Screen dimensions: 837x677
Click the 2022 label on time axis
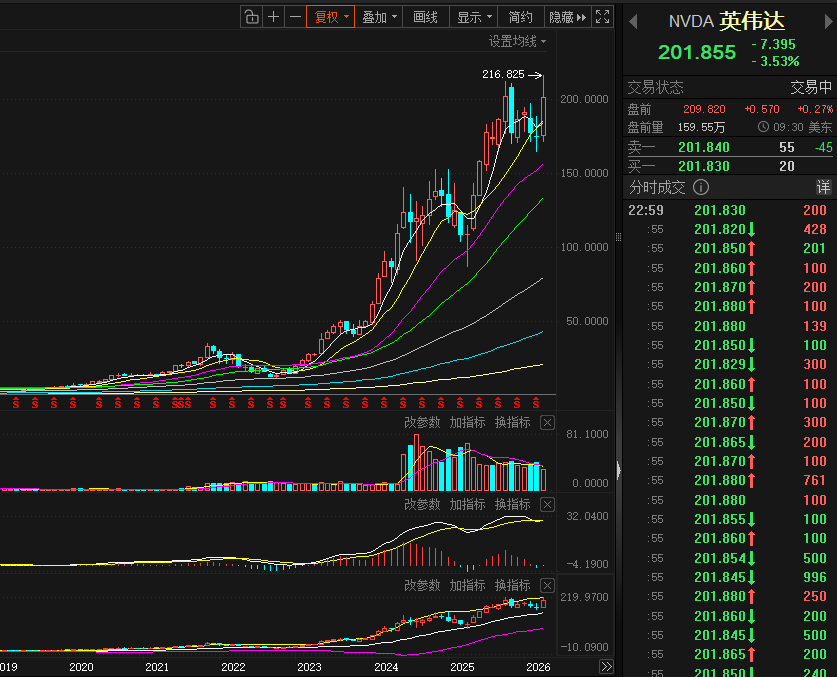tap(233, 667)
